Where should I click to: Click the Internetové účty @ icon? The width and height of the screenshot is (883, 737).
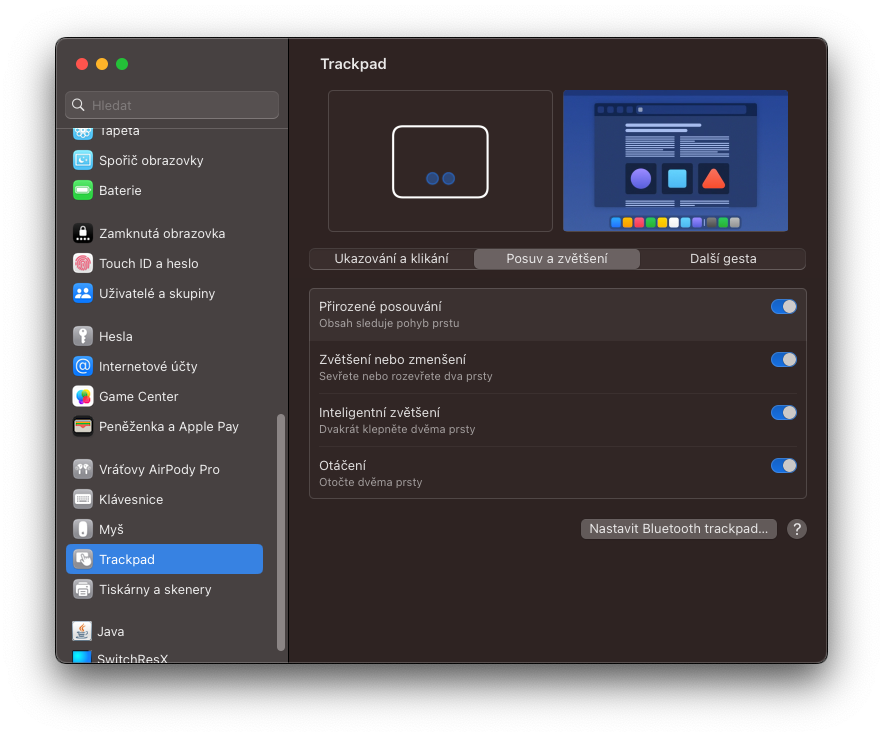[83, 366]
